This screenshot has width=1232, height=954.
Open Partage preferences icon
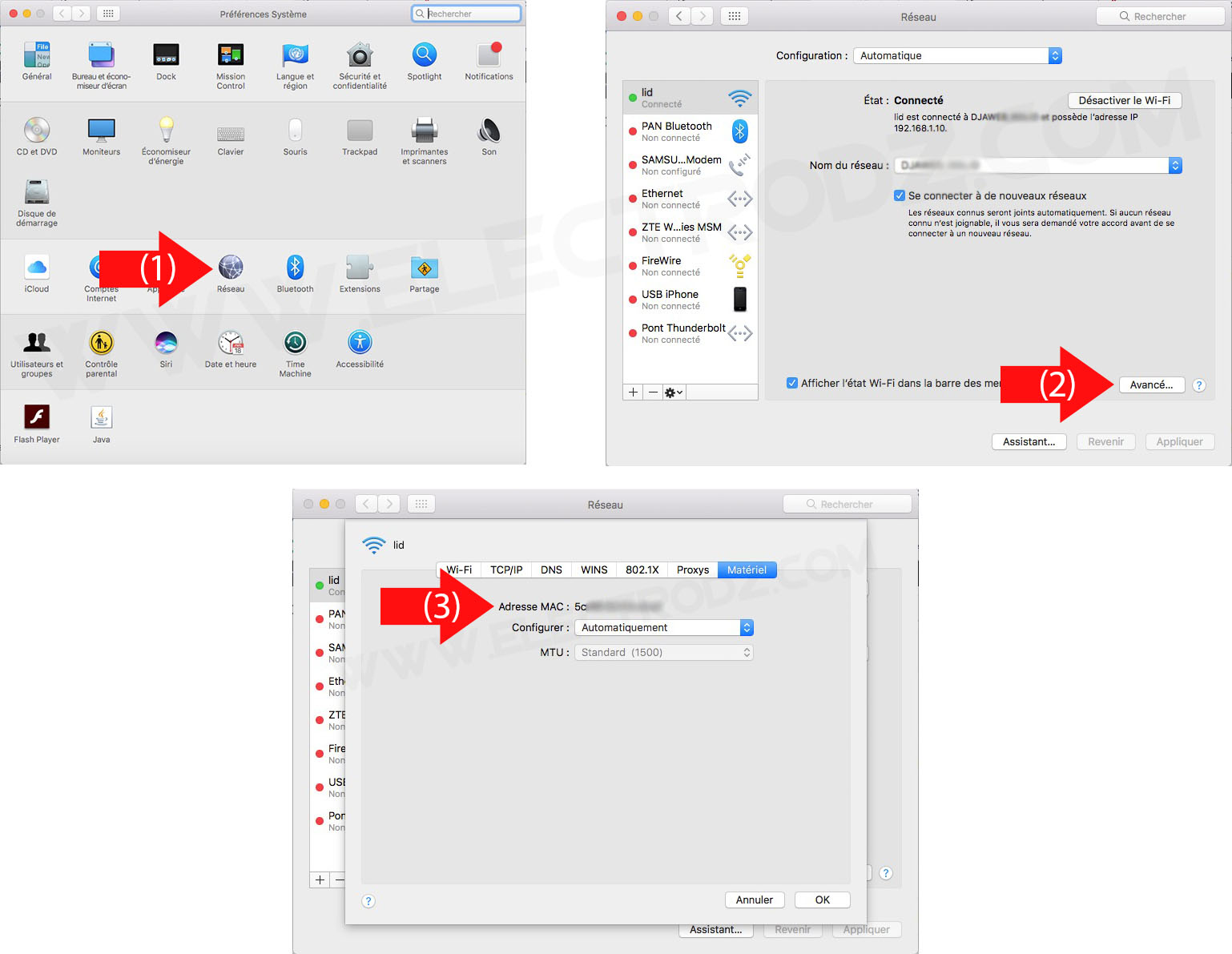[x=424, y=267]
